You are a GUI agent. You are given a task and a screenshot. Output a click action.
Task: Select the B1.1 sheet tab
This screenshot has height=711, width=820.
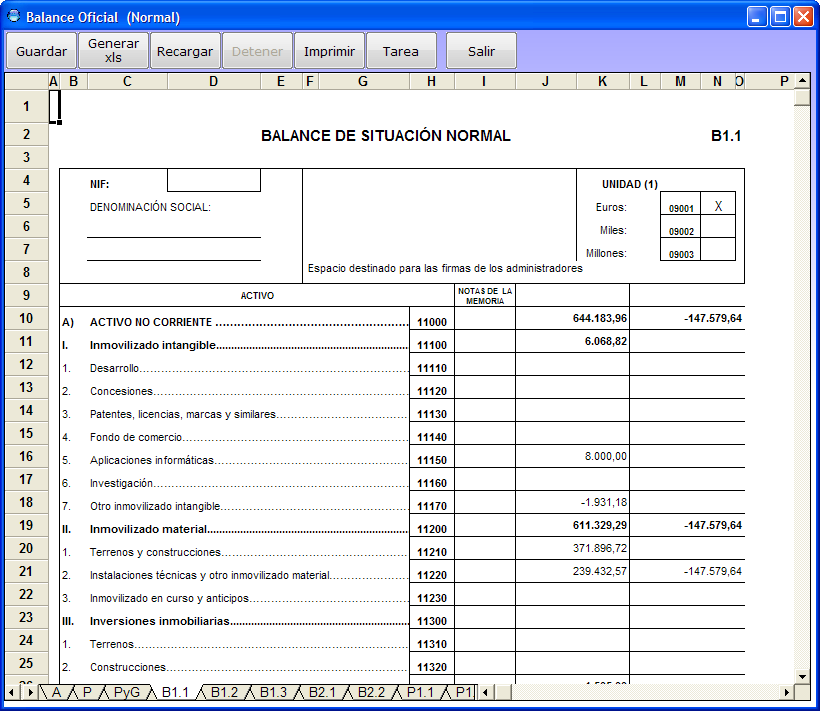[x=175, y=693]
